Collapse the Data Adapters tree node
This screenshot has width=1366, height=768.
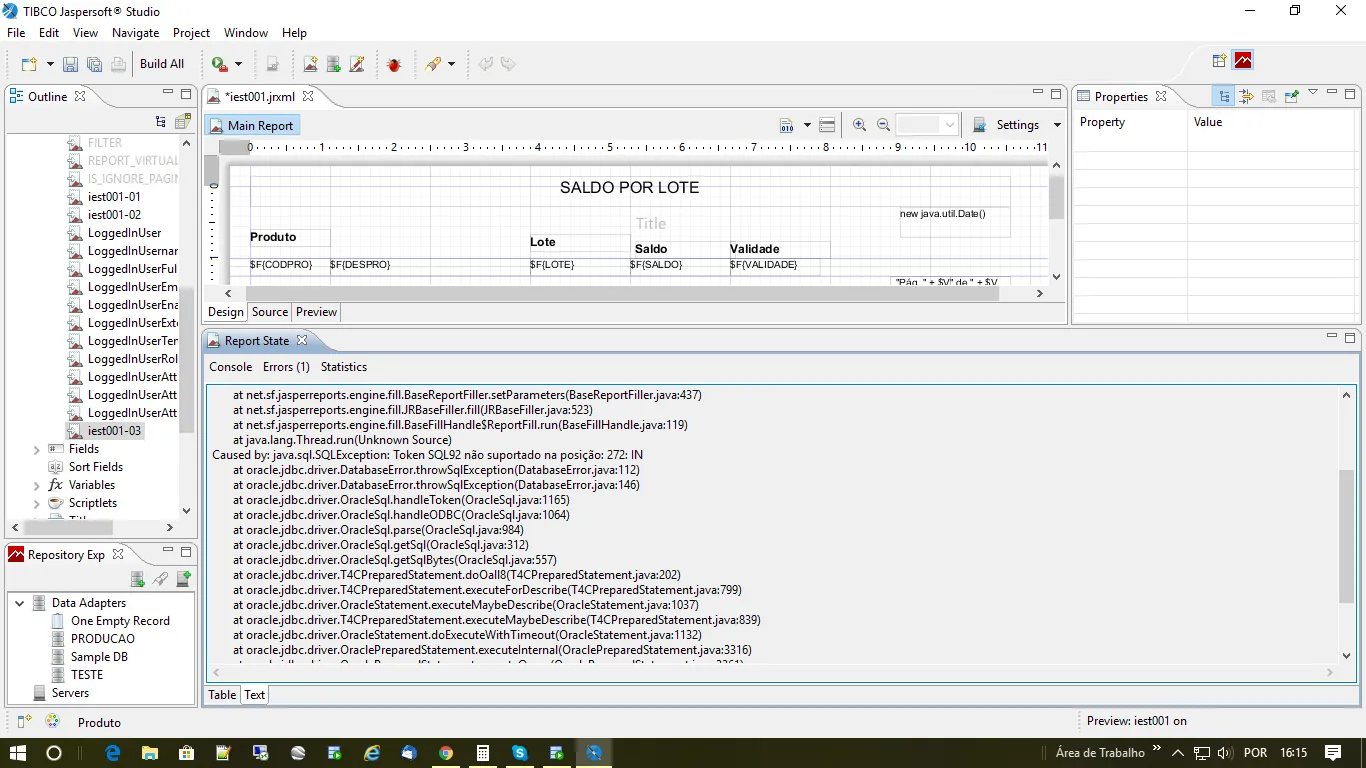pyautogui.click(x=19, y=603)
